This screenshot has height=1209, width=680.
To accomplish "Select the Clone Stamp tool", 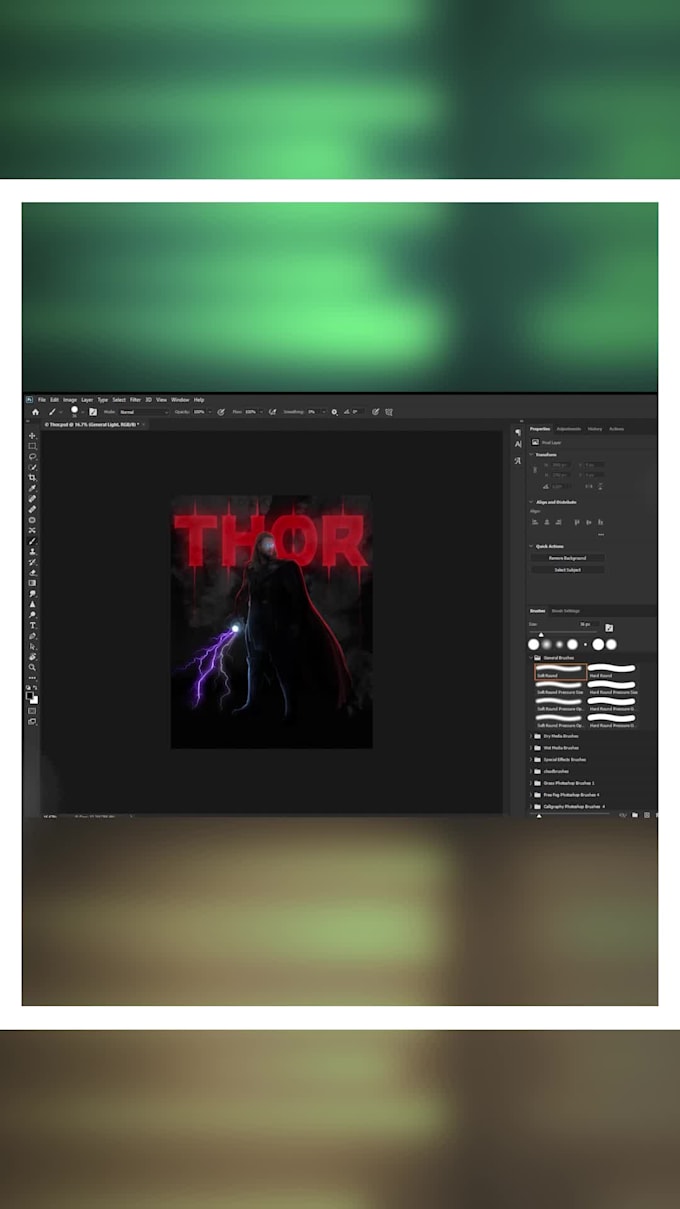I will [x=32, y=551].
